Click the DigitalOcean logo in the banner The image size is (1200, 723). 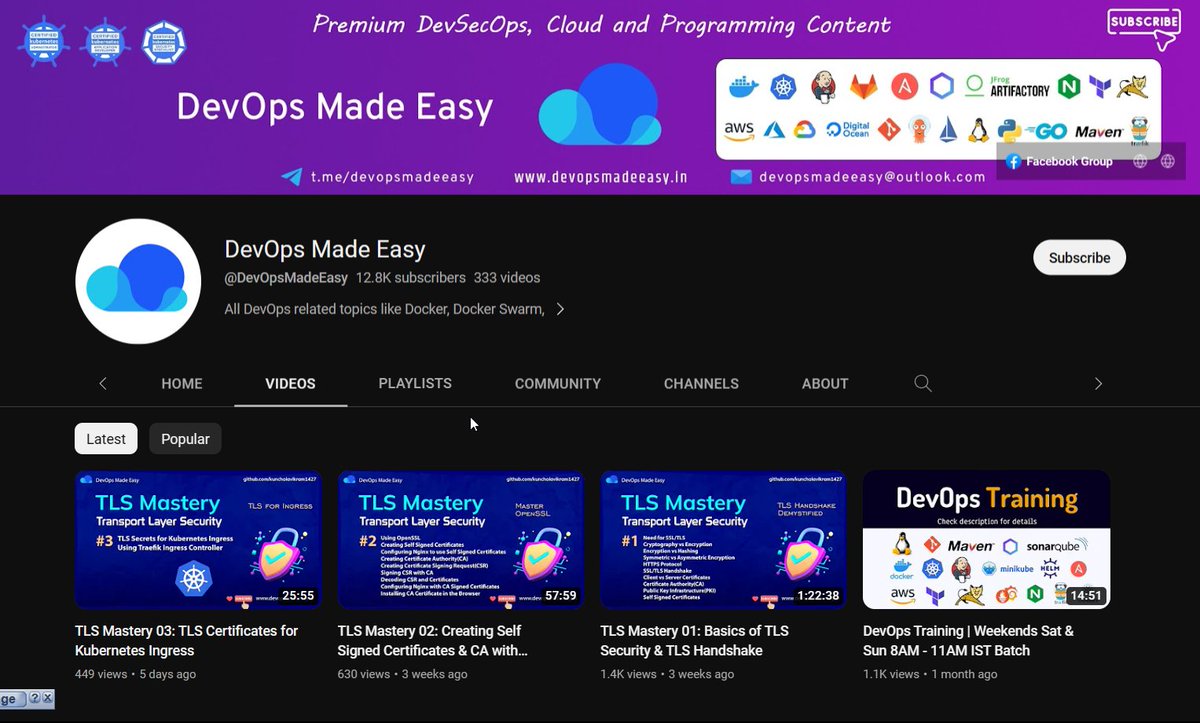coord(848,130)
